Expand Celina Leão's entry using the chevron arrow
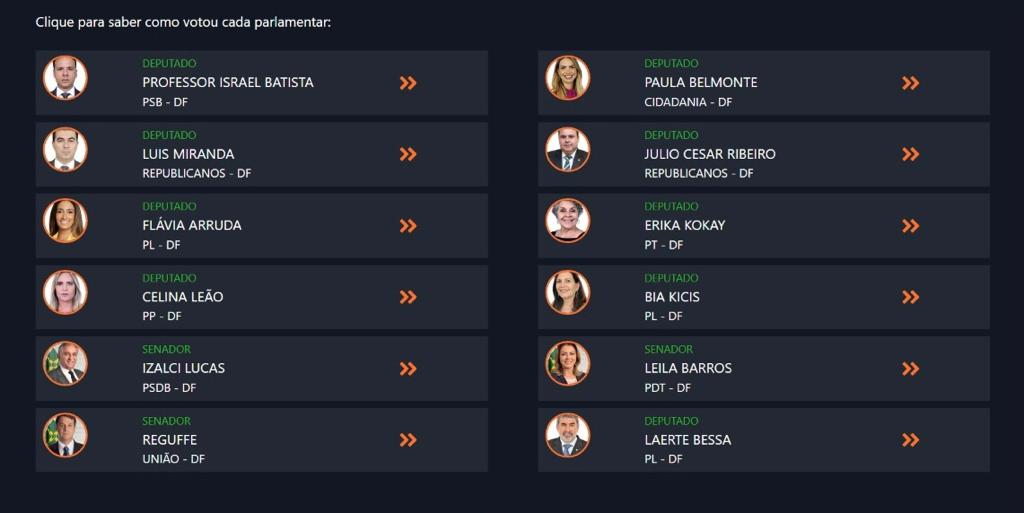 [x=408, y=297]
